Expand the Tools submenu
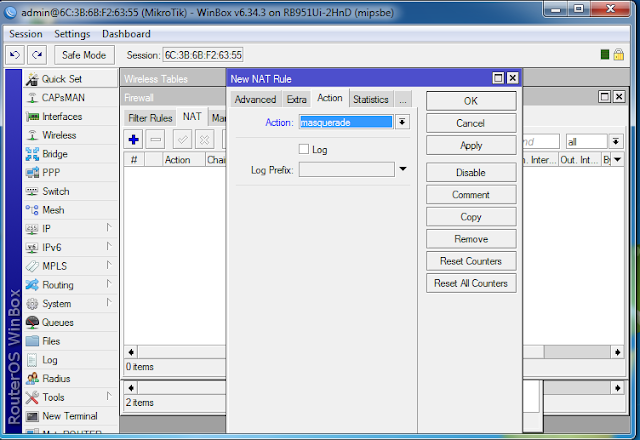 coord(109,396)
